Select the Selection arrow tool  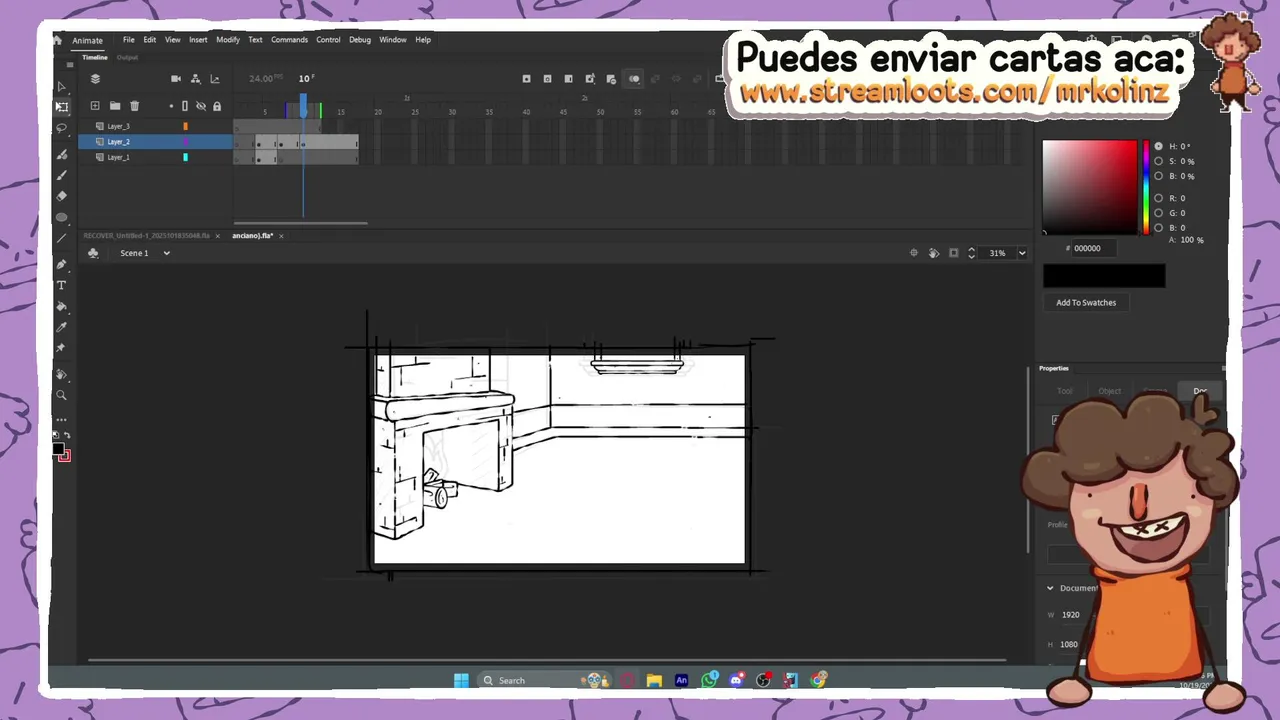[61, 87]
